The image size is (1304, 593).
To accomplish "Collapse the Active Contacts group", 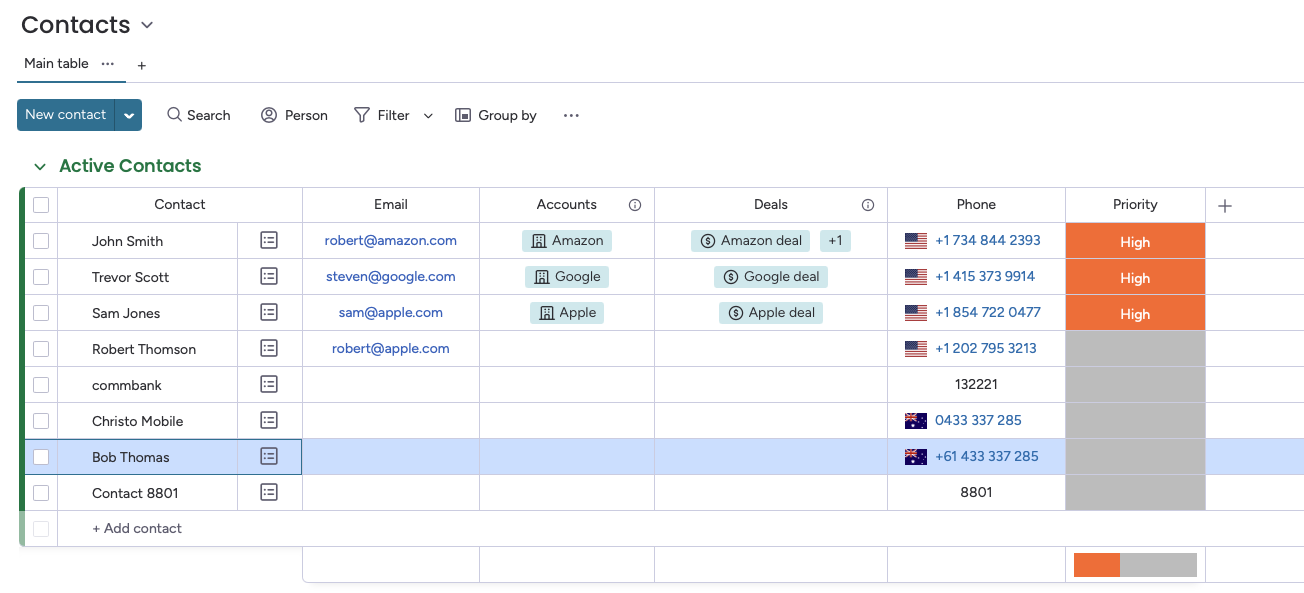I will [x=40, y=167].
